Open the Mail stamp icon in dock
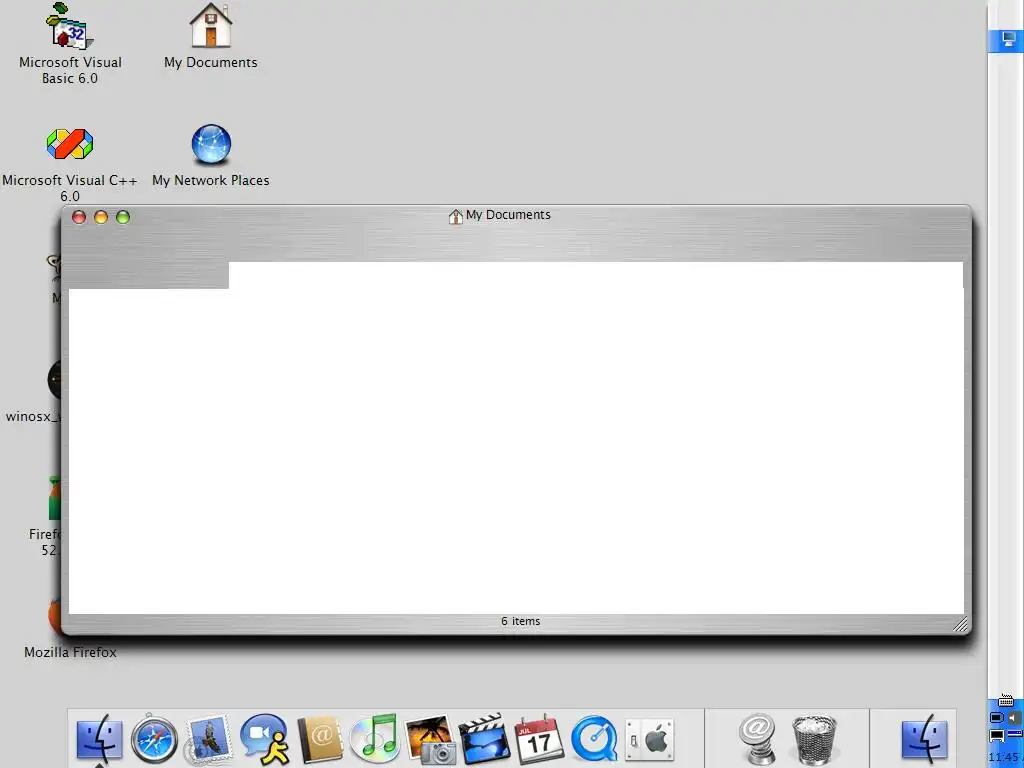 tap(208, 739)
